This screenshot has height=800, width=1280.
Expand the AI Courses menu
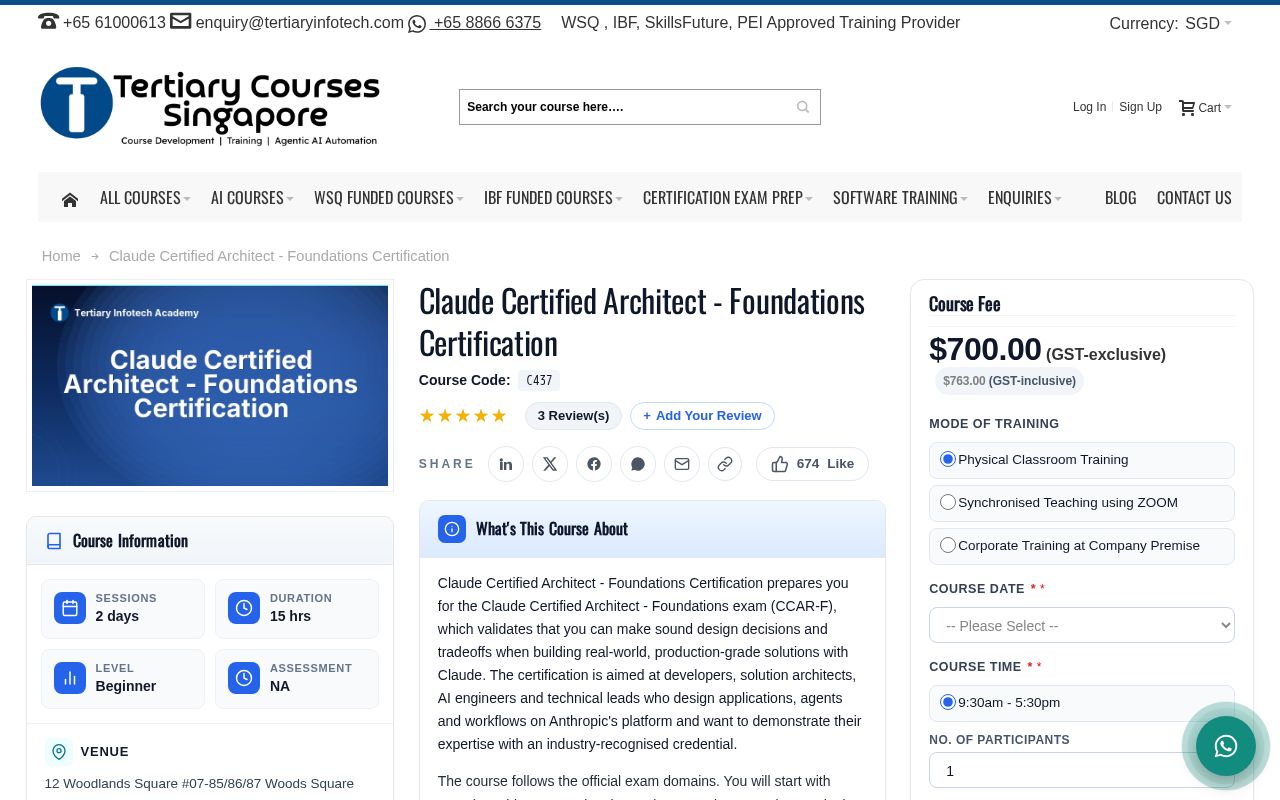(252, 198)
